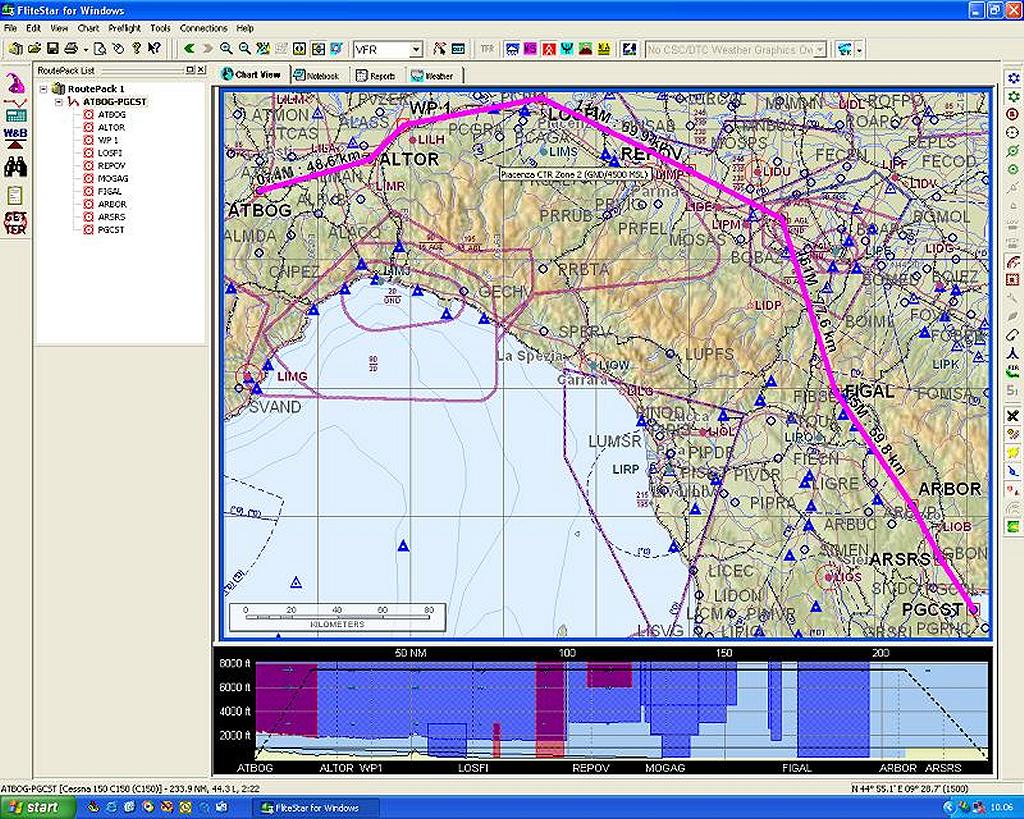Select the ARBOR waypoint in route list

click(112, 204)
